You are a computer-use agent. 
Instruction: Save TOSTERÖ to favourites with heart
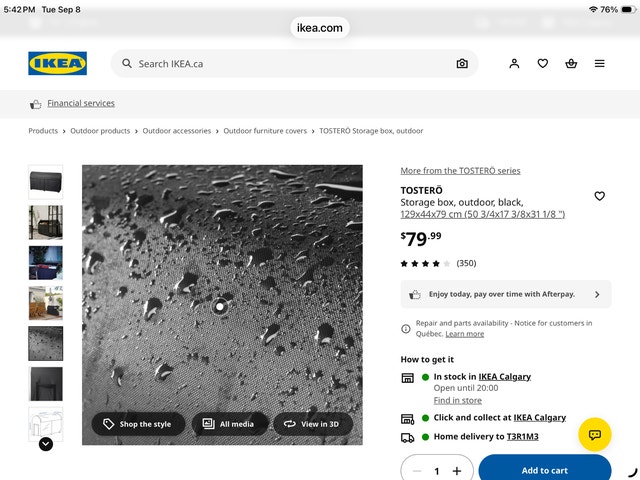[x=599, y=196]
